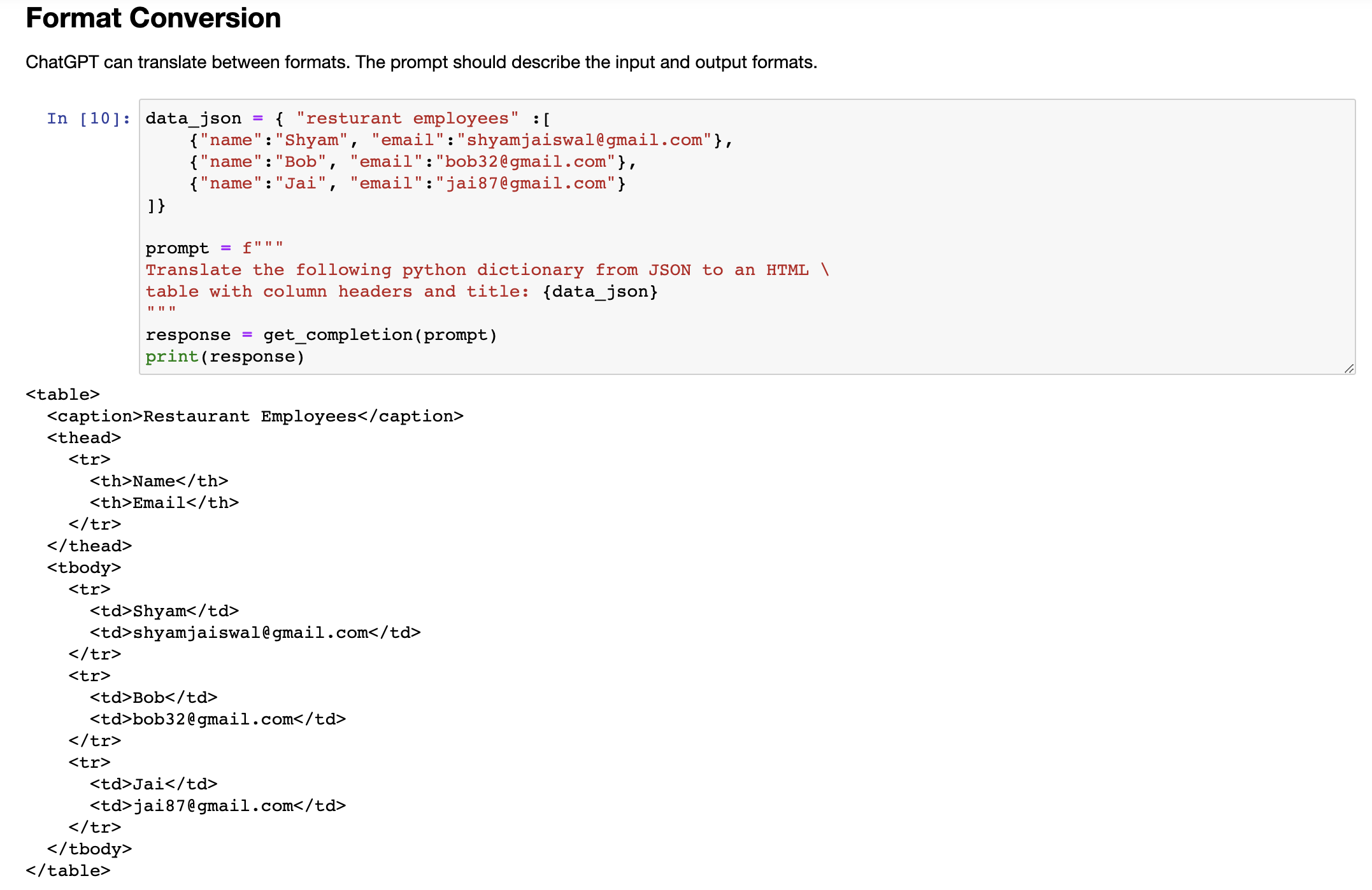Click the get_completion(prompt) call
This screenshot has width=1372, height=890.
coord(380,335)
